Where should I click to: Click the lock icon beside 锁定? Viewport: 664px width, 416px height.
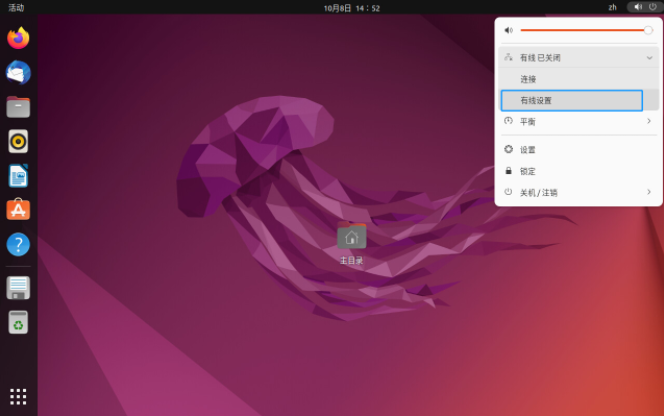(509, 171)
